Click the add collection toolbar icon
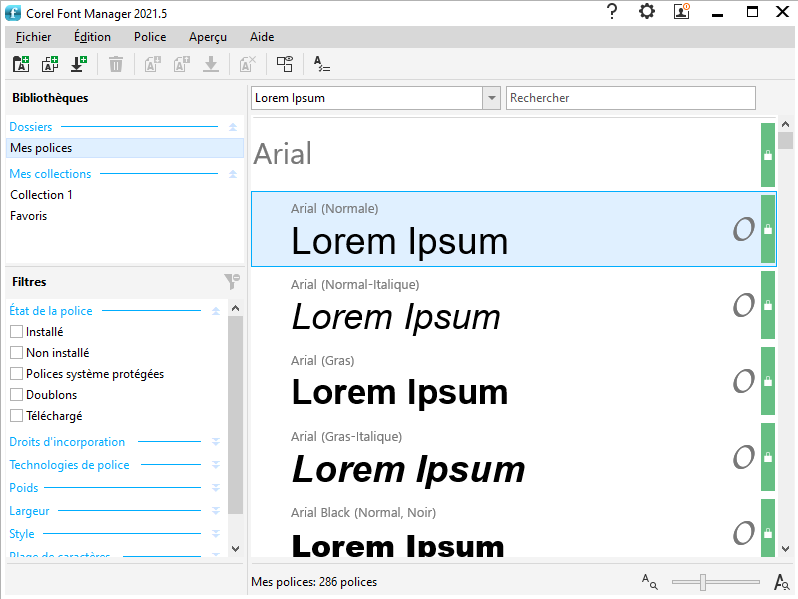 [x=50, y=64]
